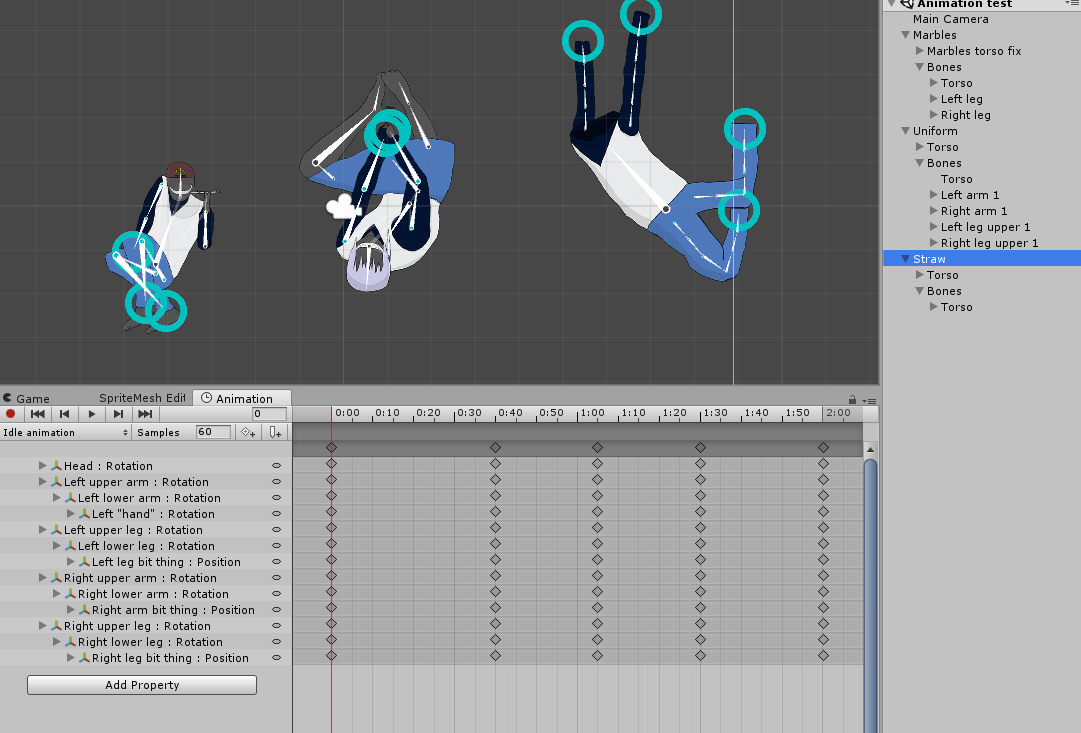Collapse Animation test scene in hierarchy
This screenshot has height=733, width=1081.
point(891,3)
